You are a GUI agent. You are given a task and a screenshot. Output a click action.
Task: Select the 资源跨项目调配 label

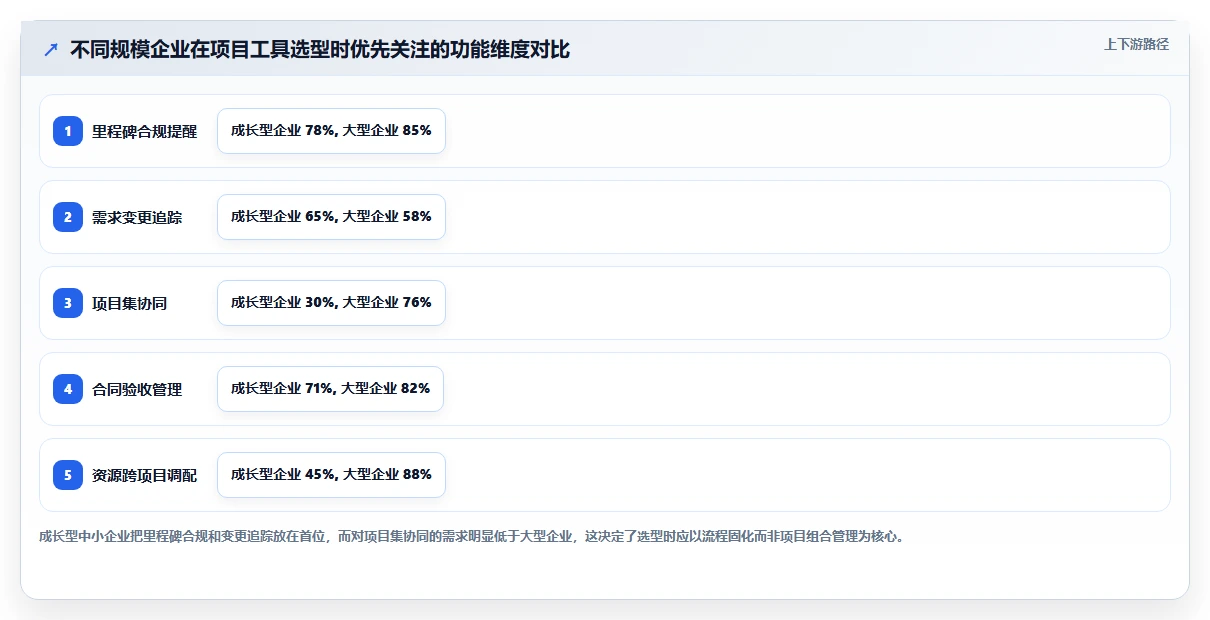(x=144, y=475)
